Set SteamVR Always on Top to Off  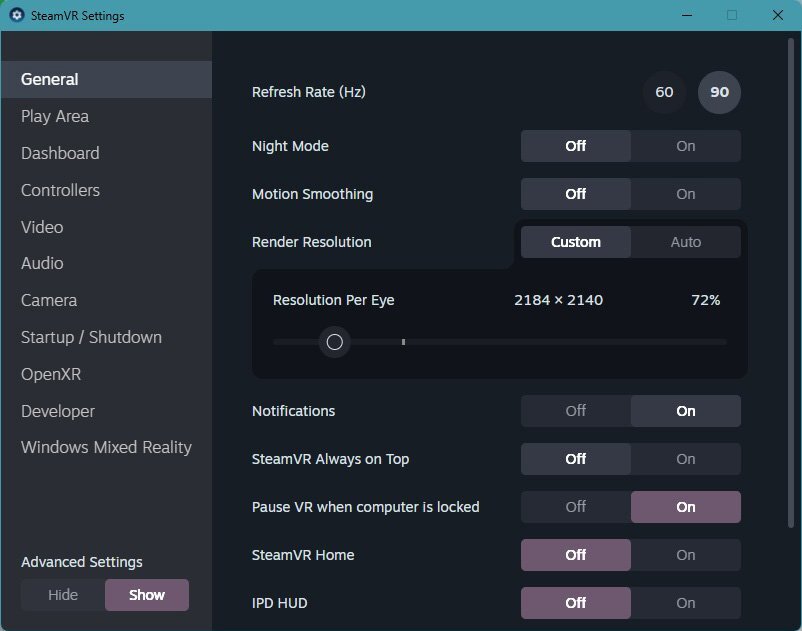(x=575, y=459)
